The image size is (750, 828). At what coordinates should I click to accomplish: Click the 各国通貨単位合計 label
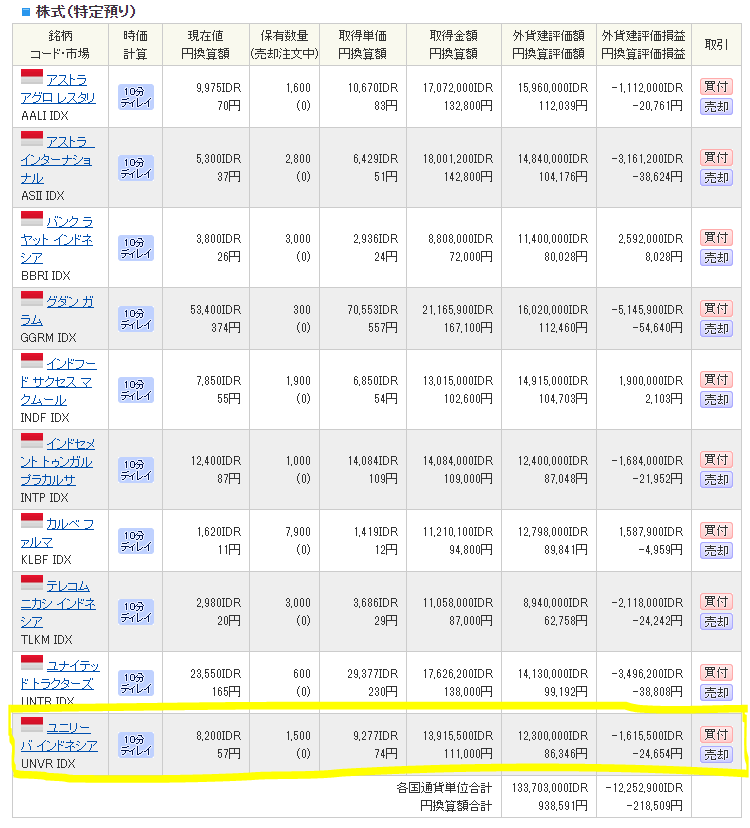[x=444, y=788]
